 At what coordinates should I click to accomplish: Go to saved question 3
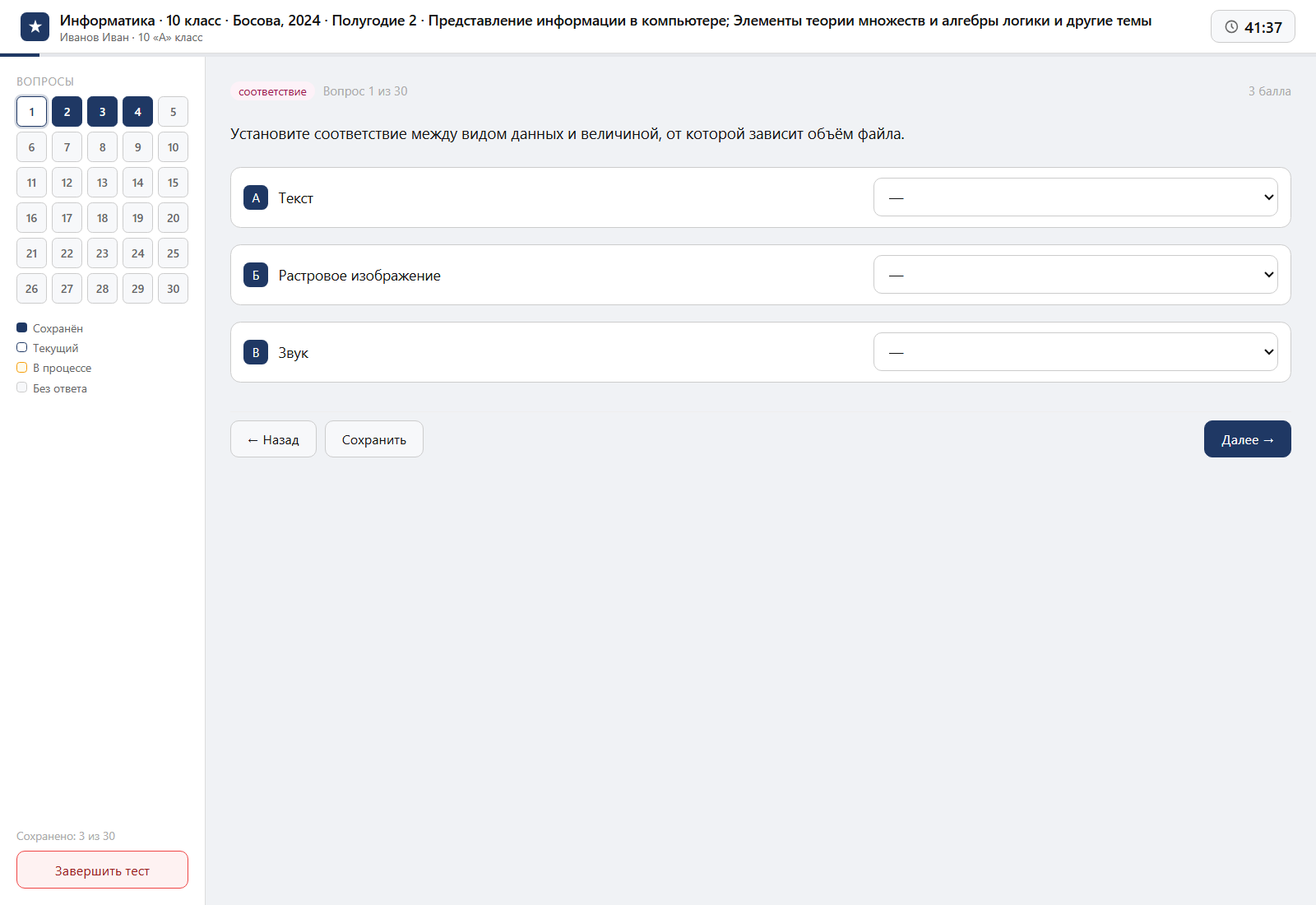[x=102, y=112]
